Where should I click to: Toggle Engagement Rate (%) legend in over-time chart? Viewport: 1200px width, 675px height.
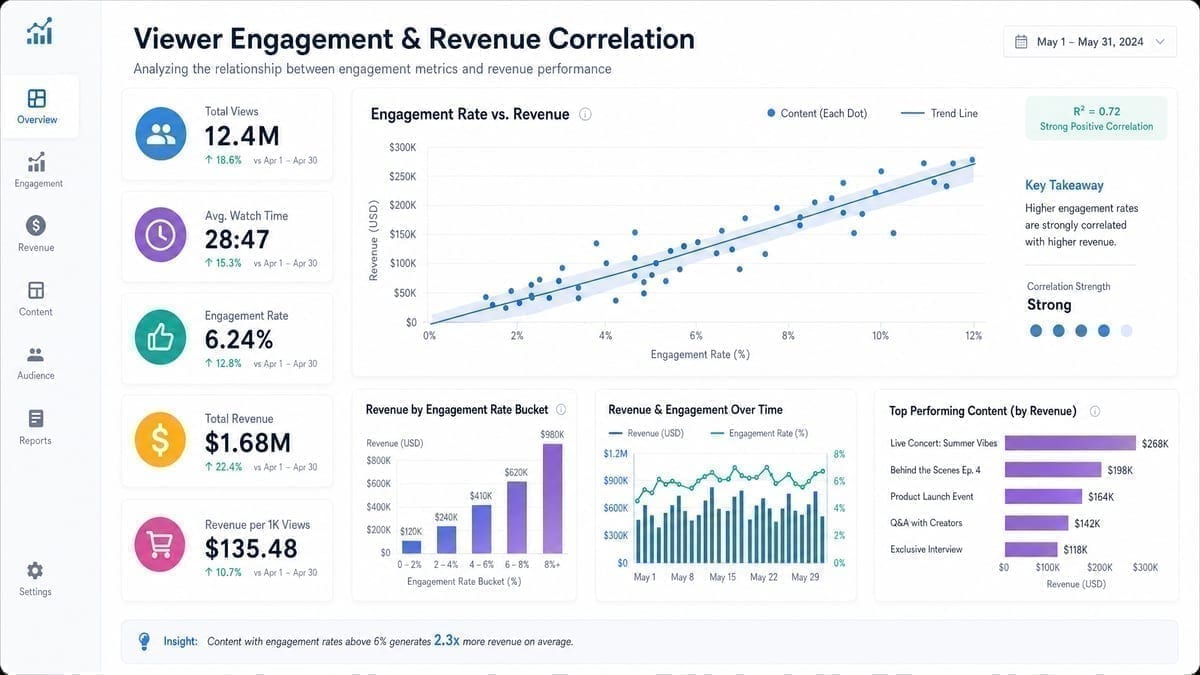759,433
